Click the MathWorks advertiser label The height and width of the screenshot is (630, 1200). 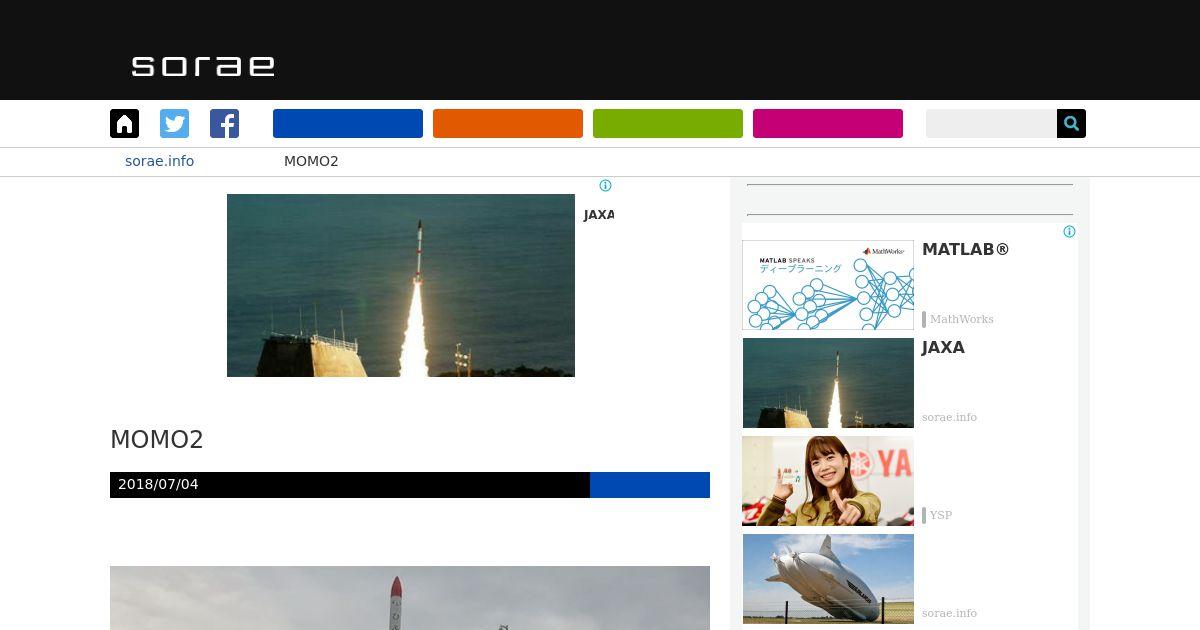[962, 319]
